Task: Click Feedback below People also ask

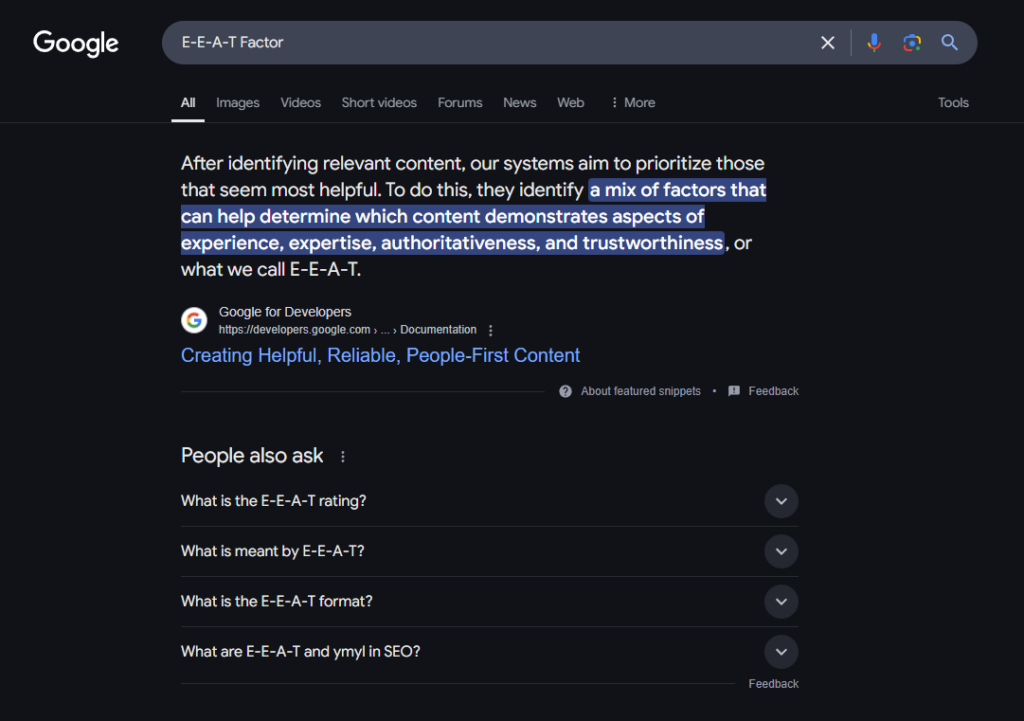Action: pos(773,684)
